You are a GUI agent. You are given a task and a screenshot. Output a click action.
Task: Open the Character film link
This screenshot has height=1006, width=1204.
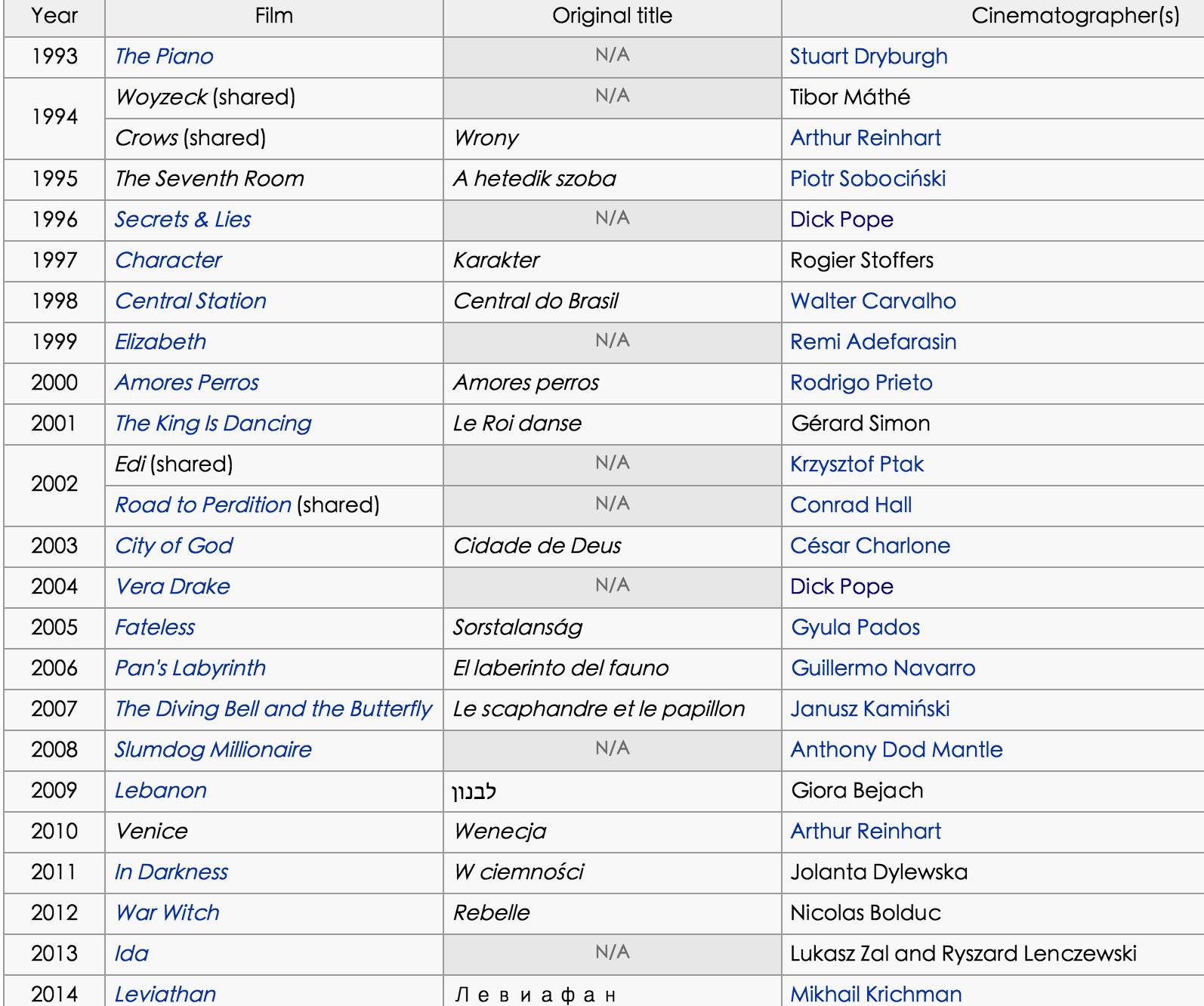pyautogui.click(x=168, y=261)
